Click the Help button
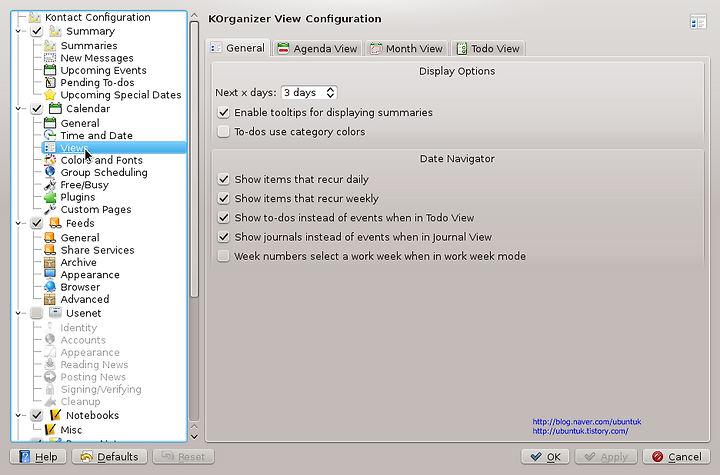The image size is (720, 475). click(38, 457)
